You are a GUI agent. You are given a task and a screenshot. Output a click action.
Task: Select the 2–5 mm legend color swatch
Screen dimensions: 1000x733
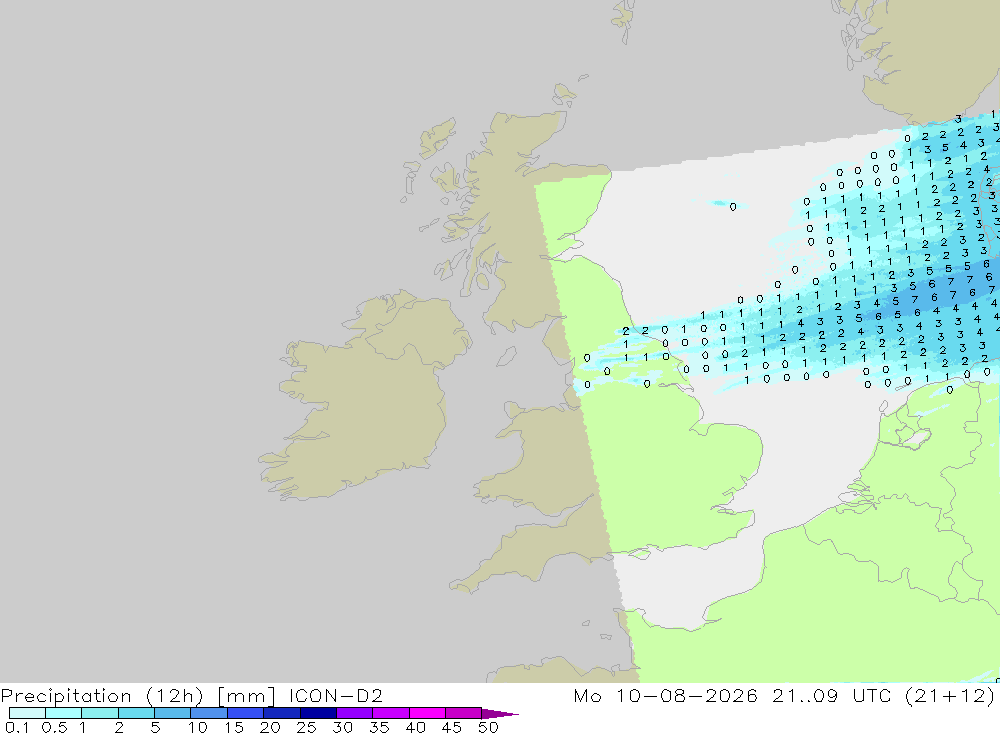pyautogui.click(x=136, y=713)
